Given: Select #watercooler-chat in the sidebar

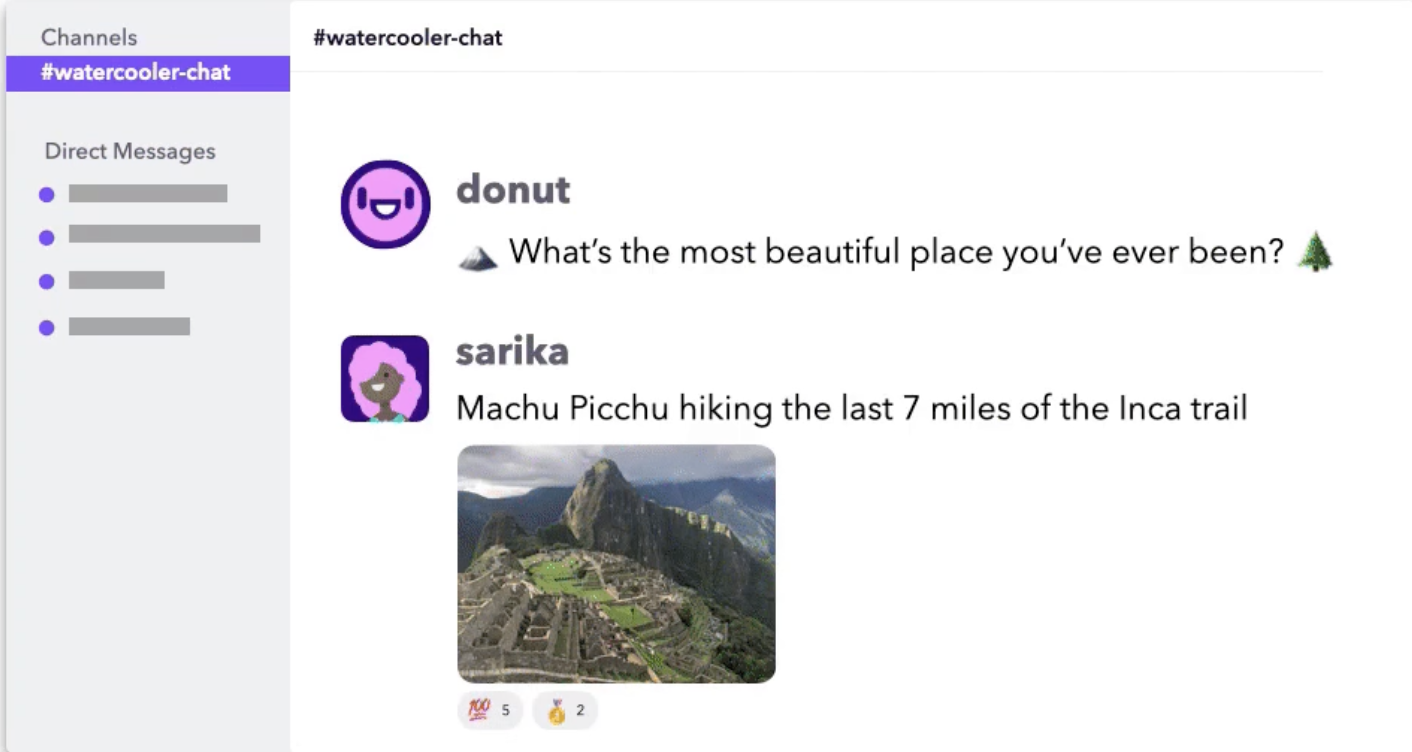Looking at the screenshot, I should 148,73.
